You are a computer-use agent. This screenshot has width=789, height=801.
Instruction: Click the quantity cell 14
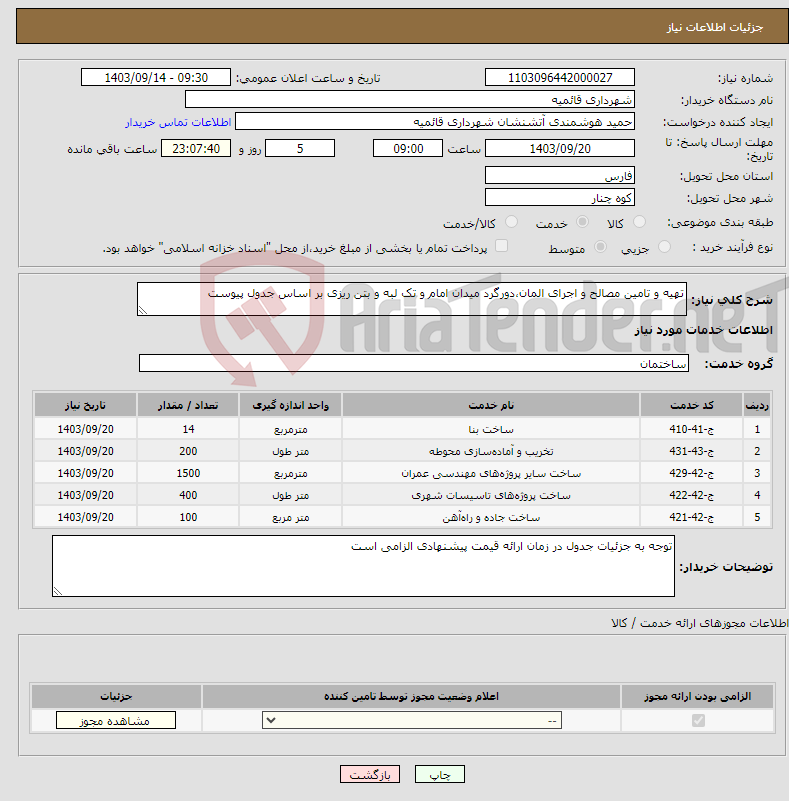188,429
